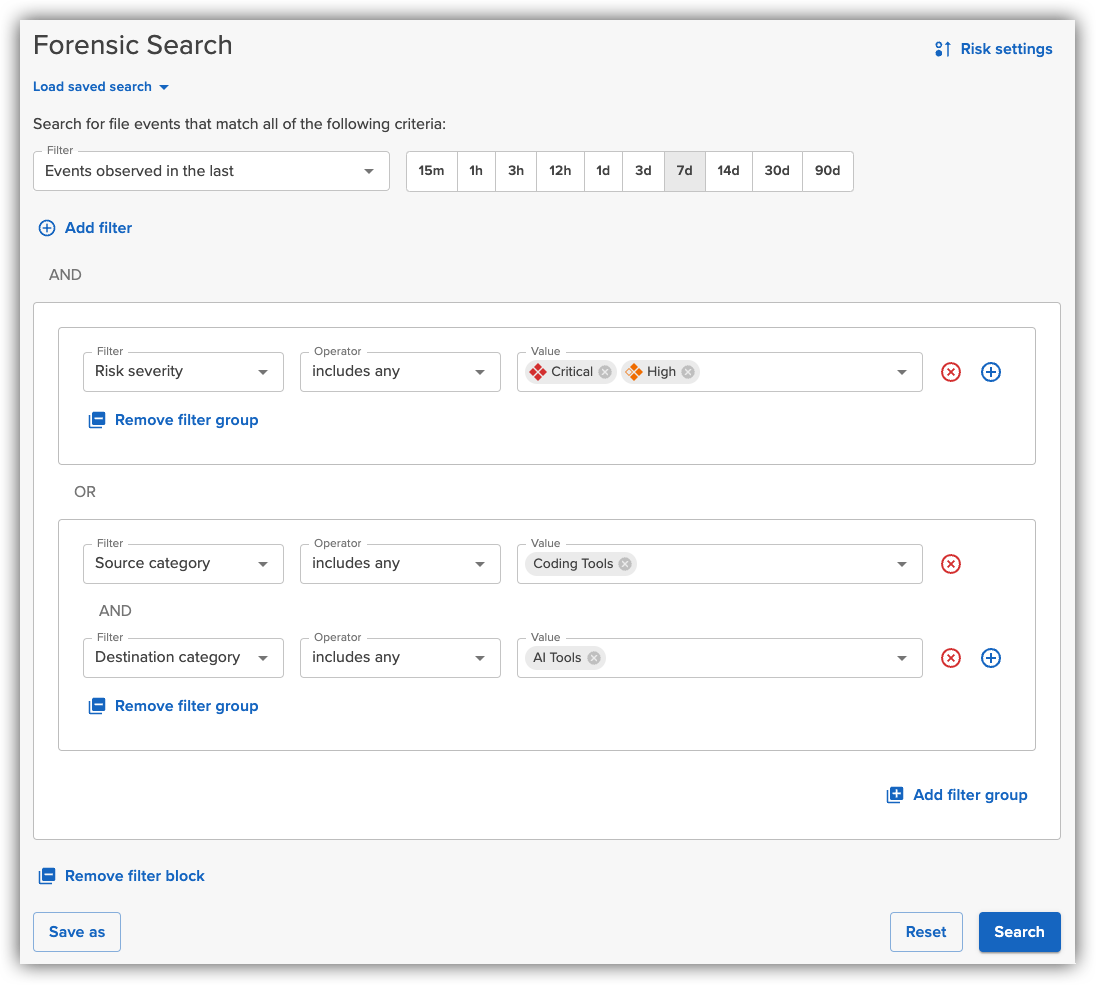Select the 1d time range
The image size is (1096, 986).
pos(603,171)
